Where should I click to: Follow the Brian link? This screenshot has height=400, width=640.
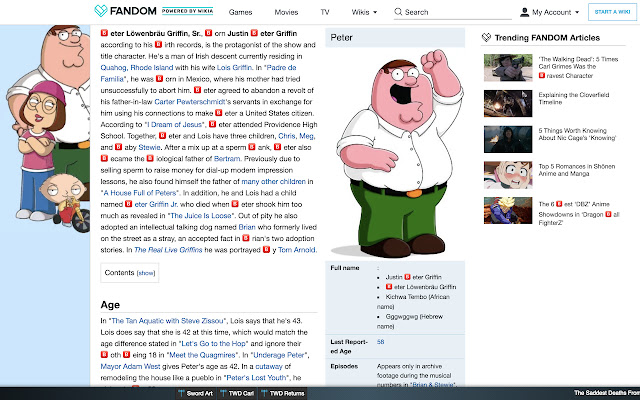tap(247, 227)
